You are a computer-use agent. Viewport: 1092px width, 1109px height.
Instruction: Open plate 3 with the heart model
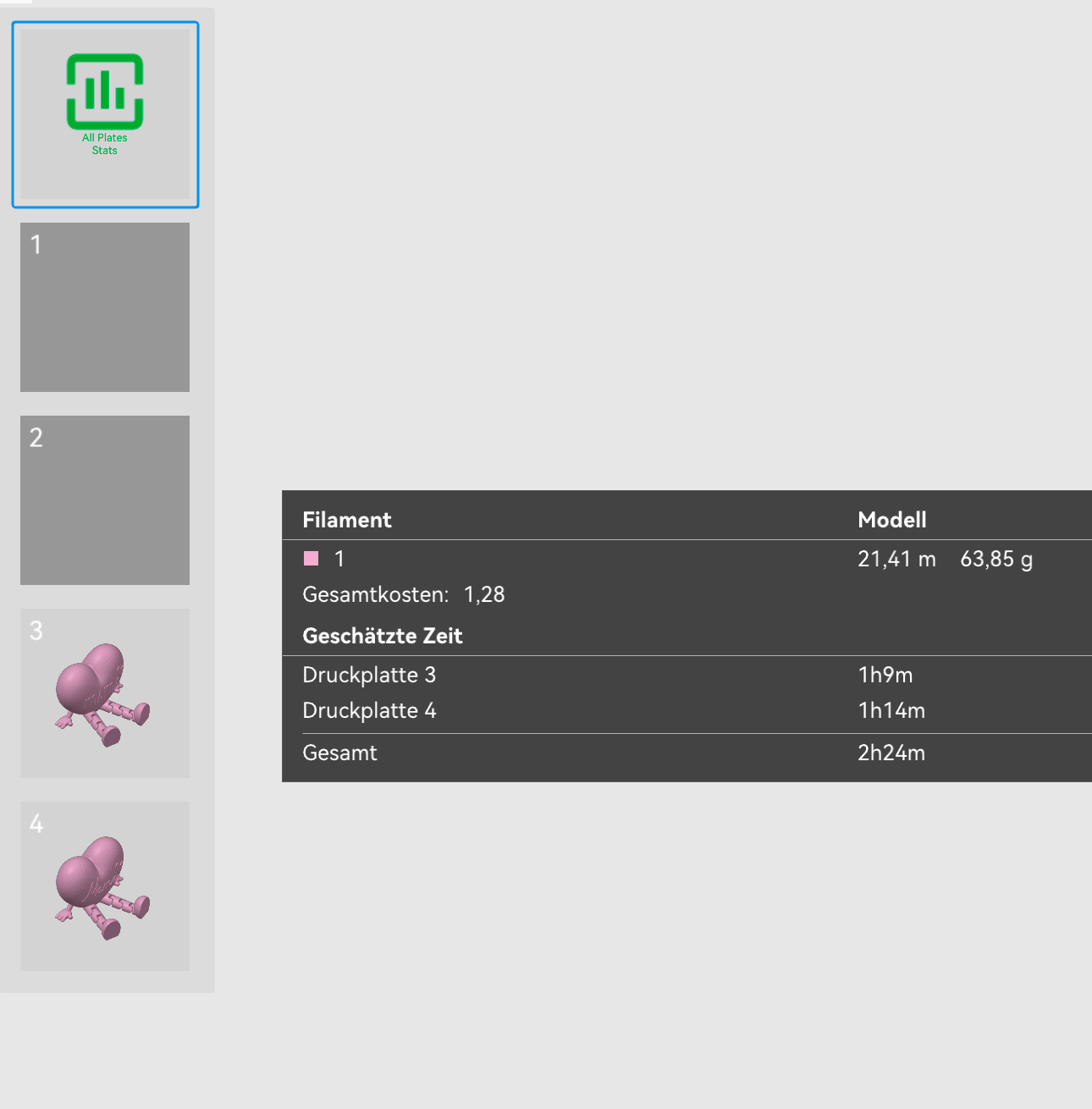pyautogui.click(x=105, y=693)
